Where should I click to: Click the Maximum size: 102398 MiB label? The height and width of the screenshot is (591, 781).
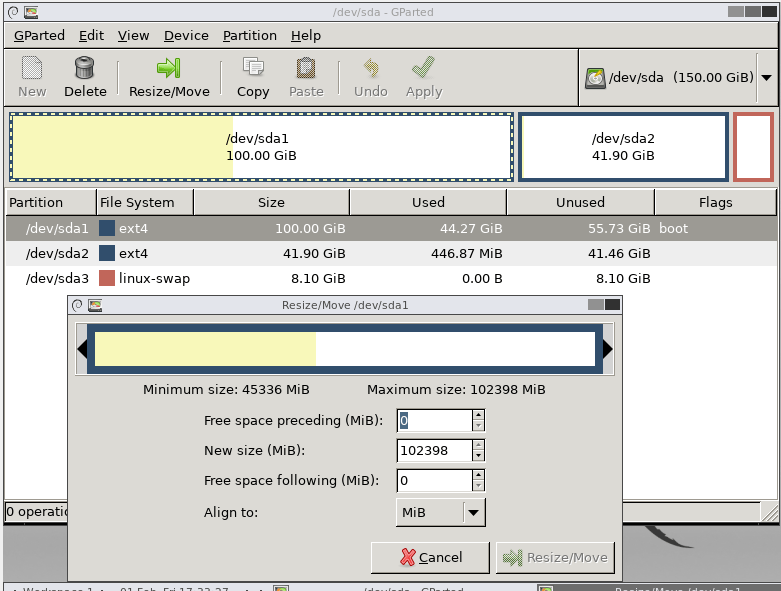click(456, 389)
